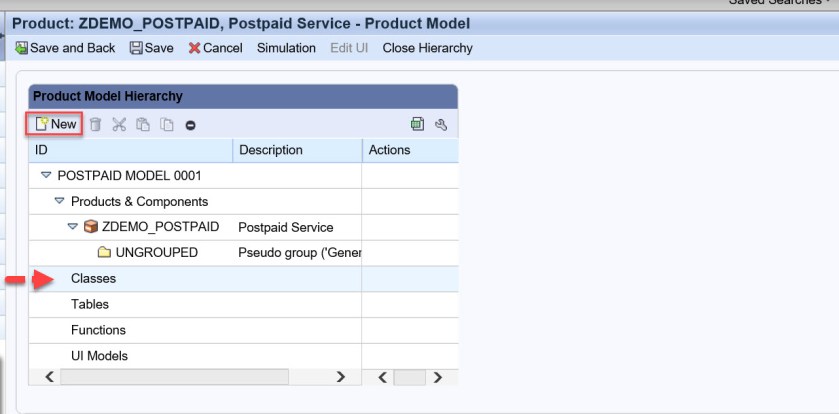Click the delete trash can icon
Viewport: 839px width, 414px height.
95,125
